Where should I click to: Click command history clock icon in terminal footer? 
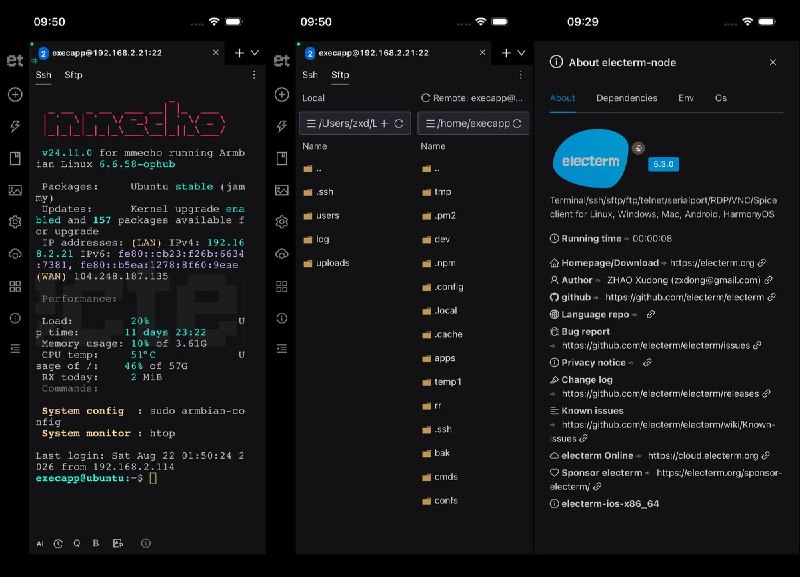58,543
